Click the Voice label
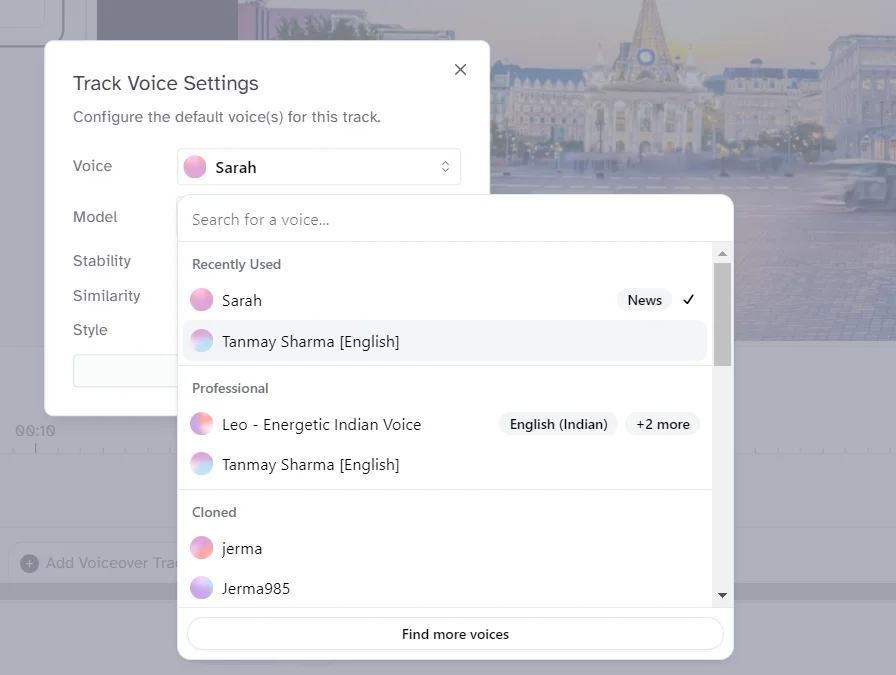Screen dimensions: 896x675 [x=92, y=166]
